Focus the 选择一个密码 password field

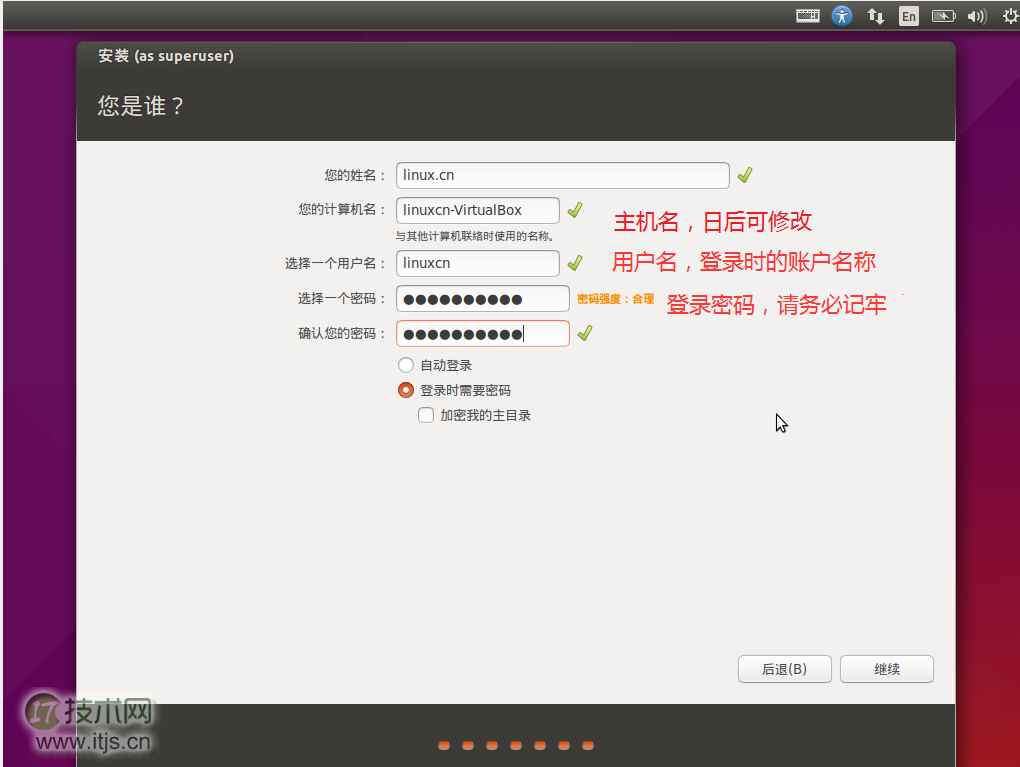(483, 299)
